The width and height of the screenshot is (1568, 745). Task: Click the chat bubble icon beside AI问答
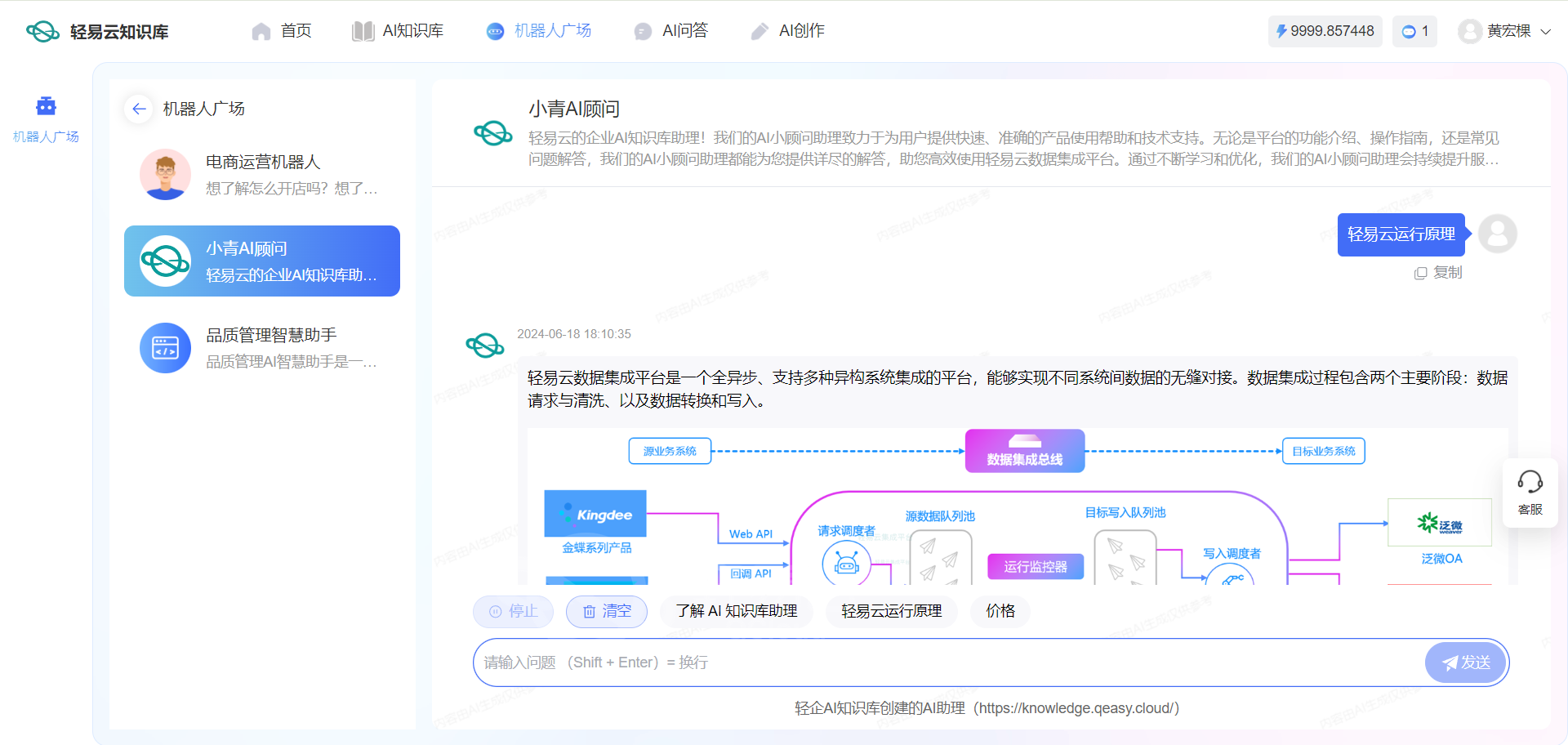coord(644,31)
